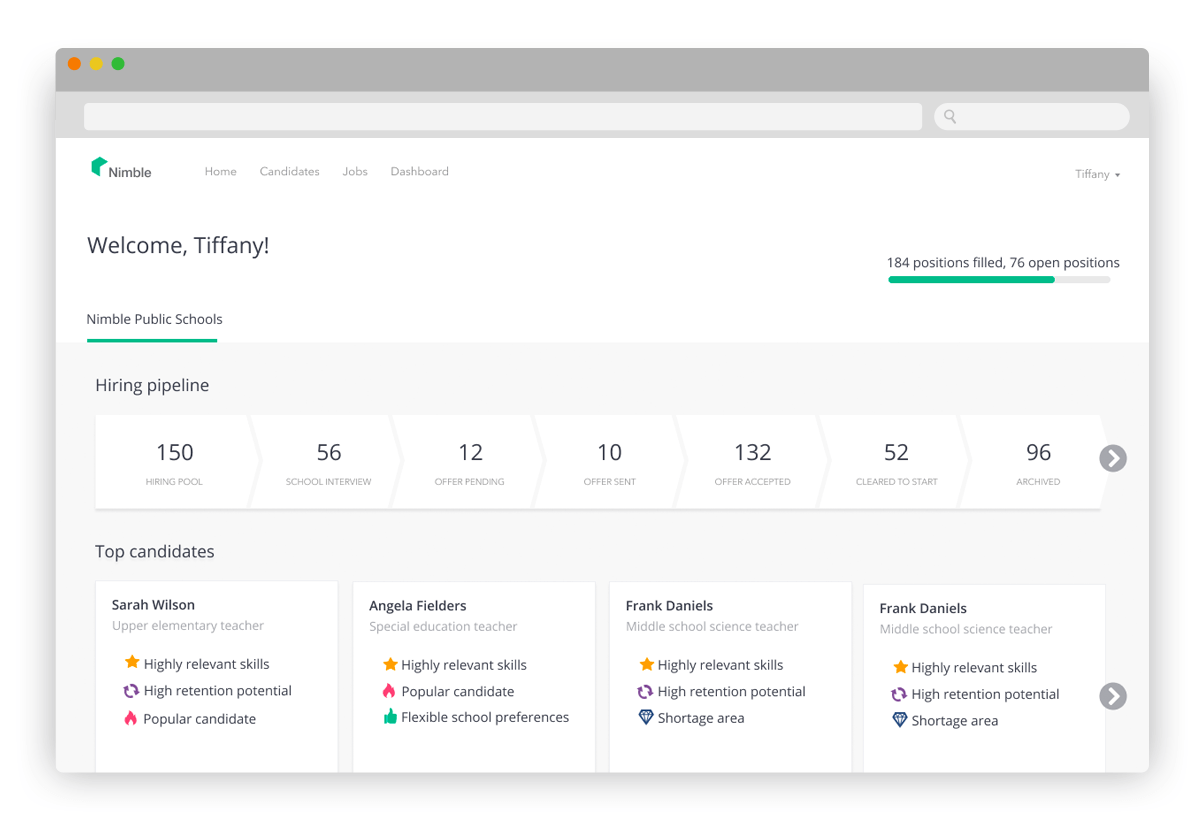Click the search magnifier icon in browser bar
This screenshot has height=837, width=1200.
click(x=950, y=117)
